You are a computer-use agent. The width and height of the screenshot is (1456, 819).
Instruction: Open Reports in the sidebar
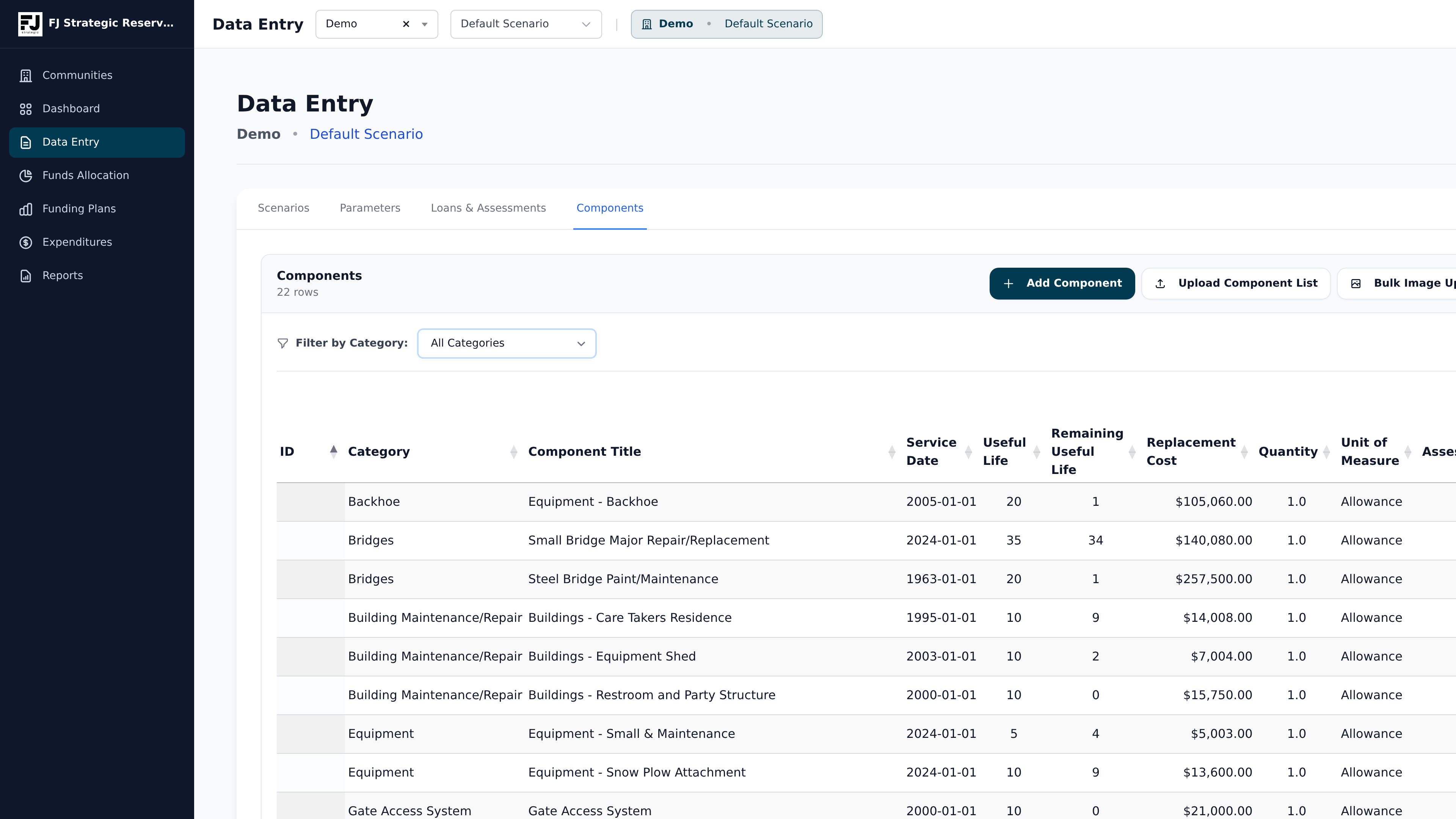[x=97, y=276]
